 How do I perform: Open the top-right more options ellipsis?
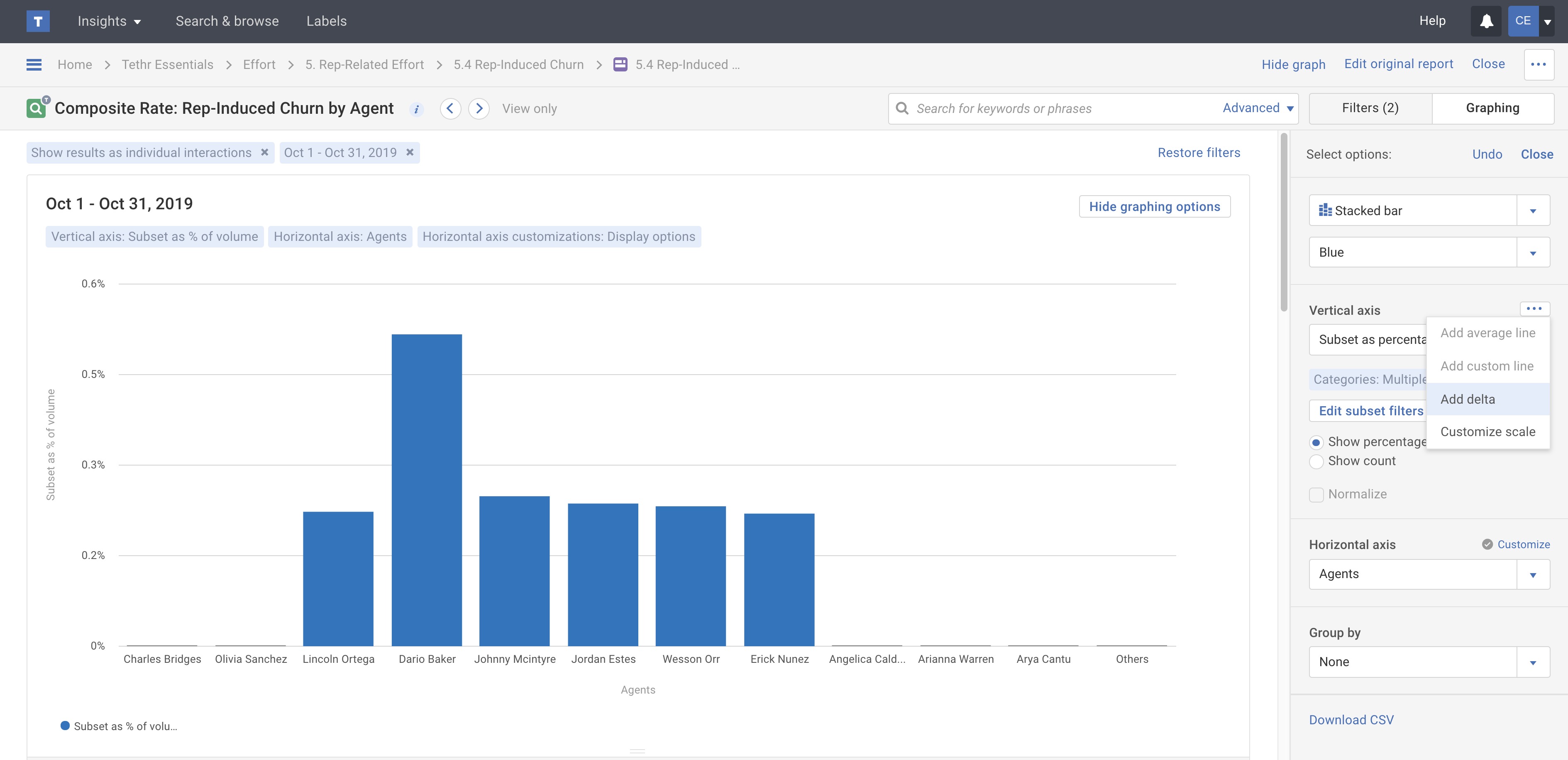coord(1538,64)
